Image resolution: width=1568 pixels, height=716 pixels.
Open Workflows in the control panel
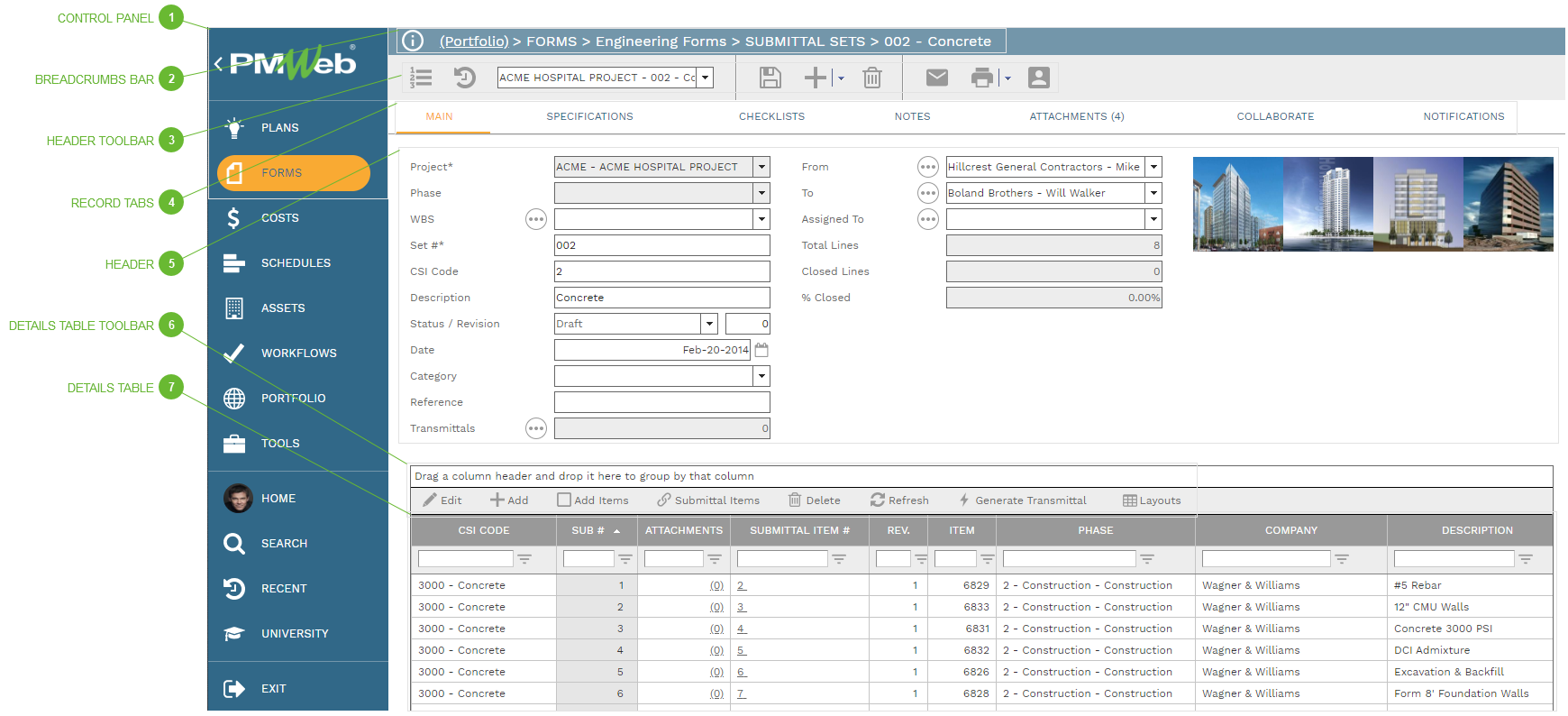click(297, 353)
